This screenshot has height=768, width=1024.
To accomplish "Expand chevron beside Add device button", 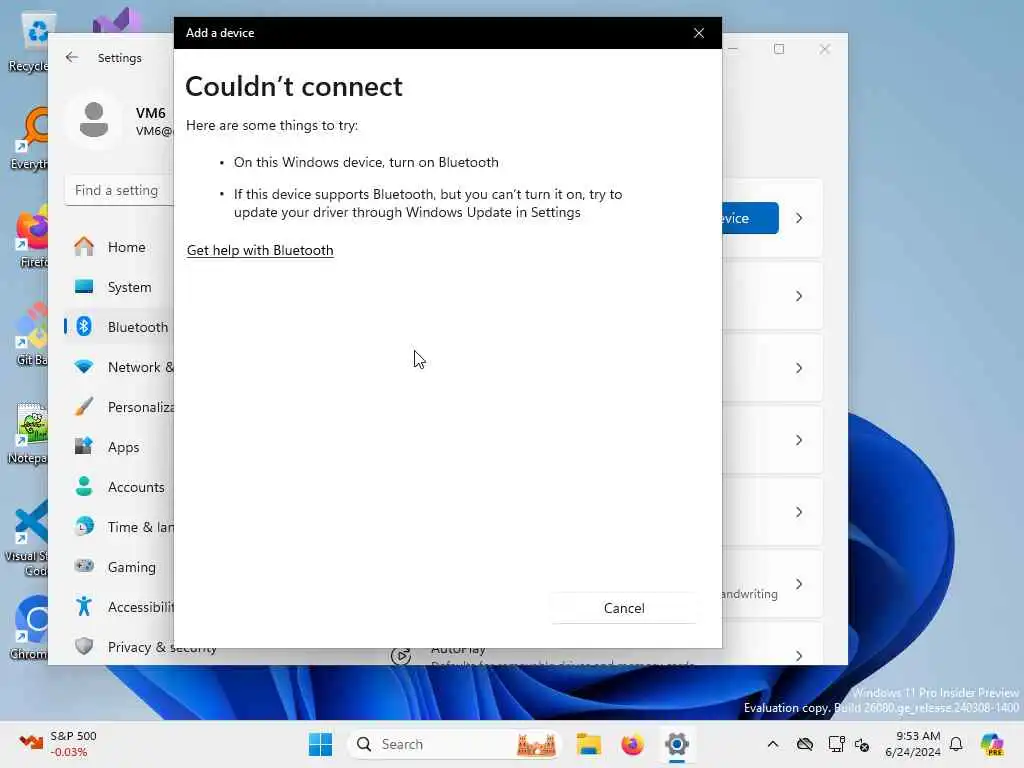I will pyautogui.click(x=799, y=218).
